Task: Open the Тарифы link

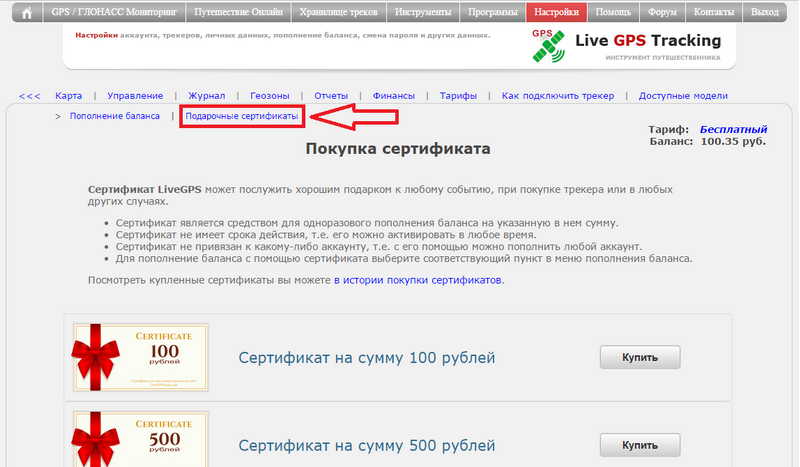Action: click(x=458, y=96)
